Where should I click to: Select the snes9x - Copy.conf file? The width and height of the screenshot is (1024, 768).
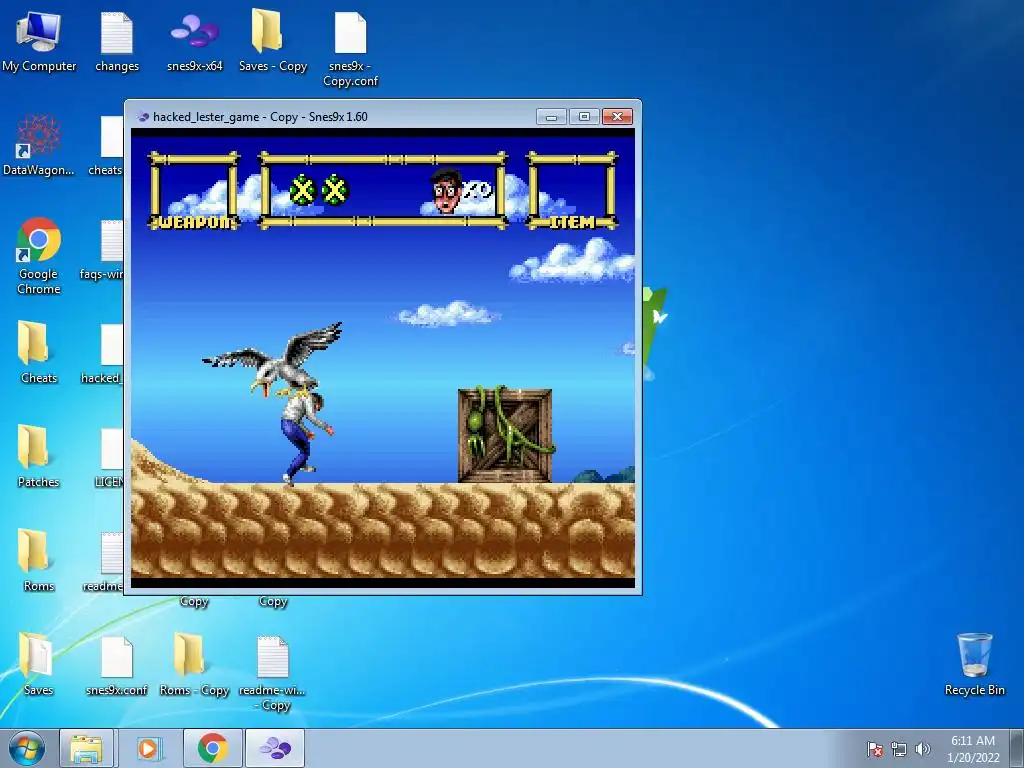click(351, 48)
